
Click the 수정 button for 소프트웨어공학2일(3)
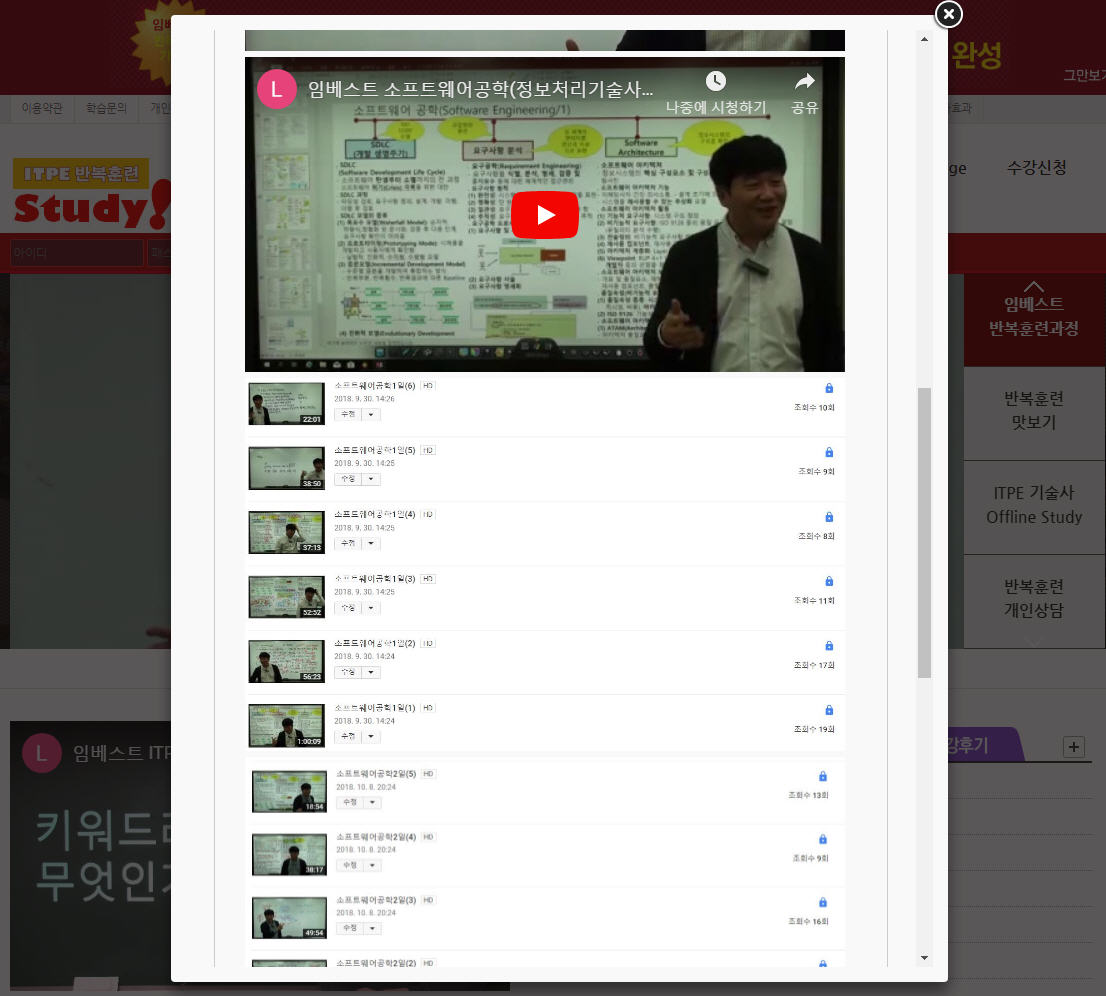[350, 928]
